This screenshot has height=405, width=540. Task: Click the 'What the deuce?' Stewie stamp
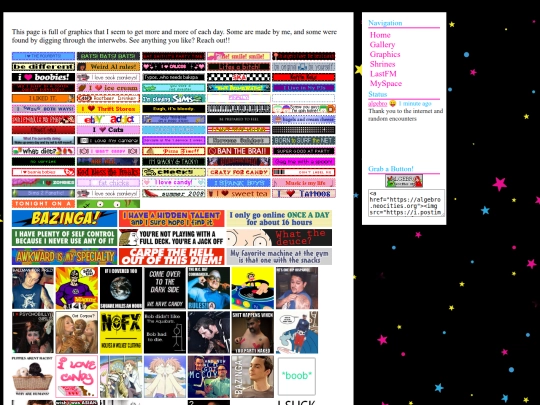pyautogui.click(x=279, y=237)
